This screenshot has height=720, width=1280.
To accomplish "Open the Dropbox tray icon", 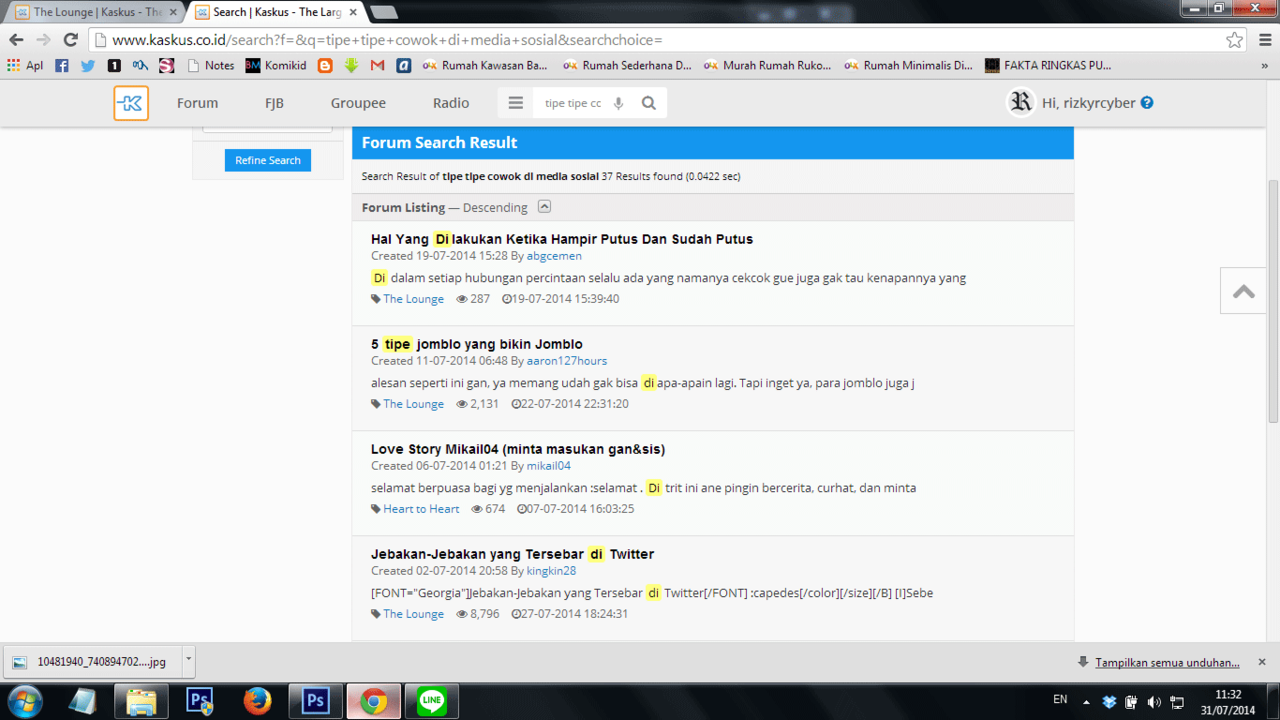I will (x=1110, y=701).
